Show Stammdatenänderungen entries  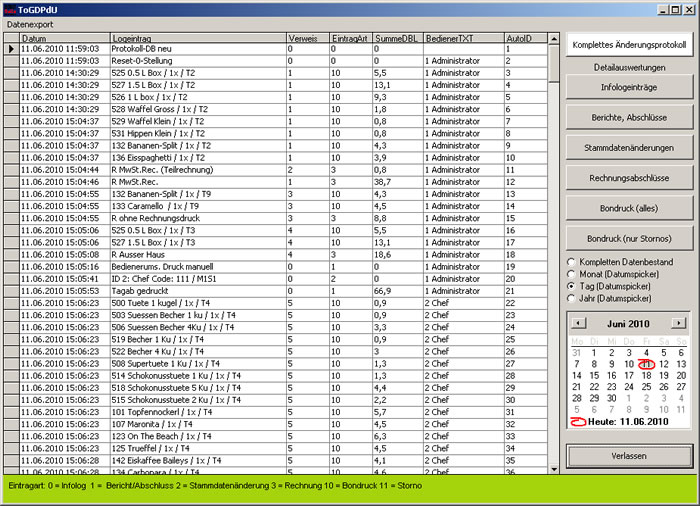click(x=629, y=148)
